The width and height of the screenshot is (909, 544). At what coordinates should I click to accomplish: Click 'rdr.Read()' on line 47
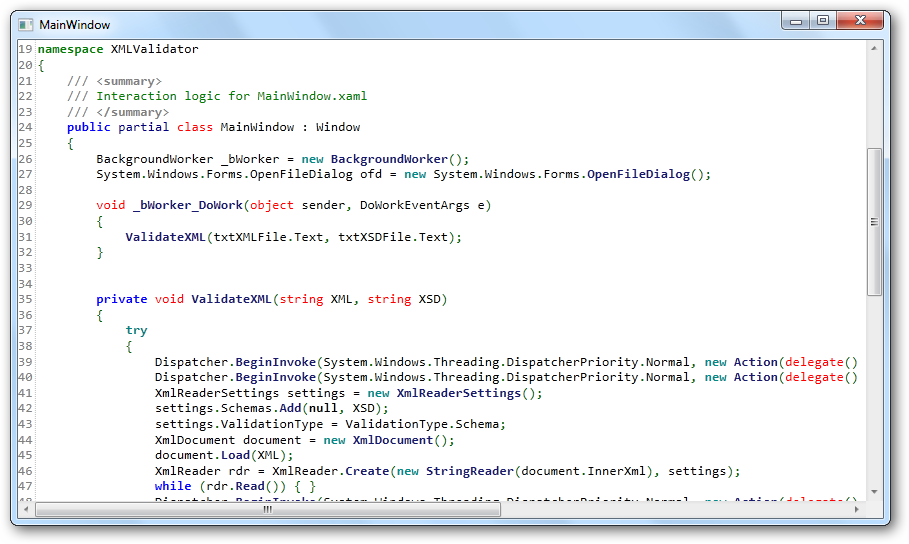[243, 487]
